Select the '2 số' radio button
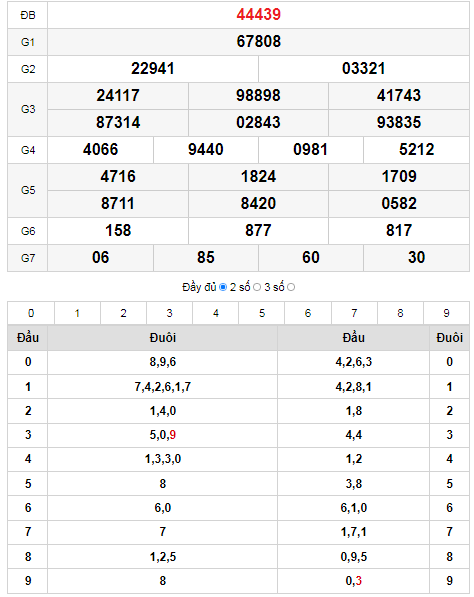This screenshot has height=597, width=474. pos(257,287)
